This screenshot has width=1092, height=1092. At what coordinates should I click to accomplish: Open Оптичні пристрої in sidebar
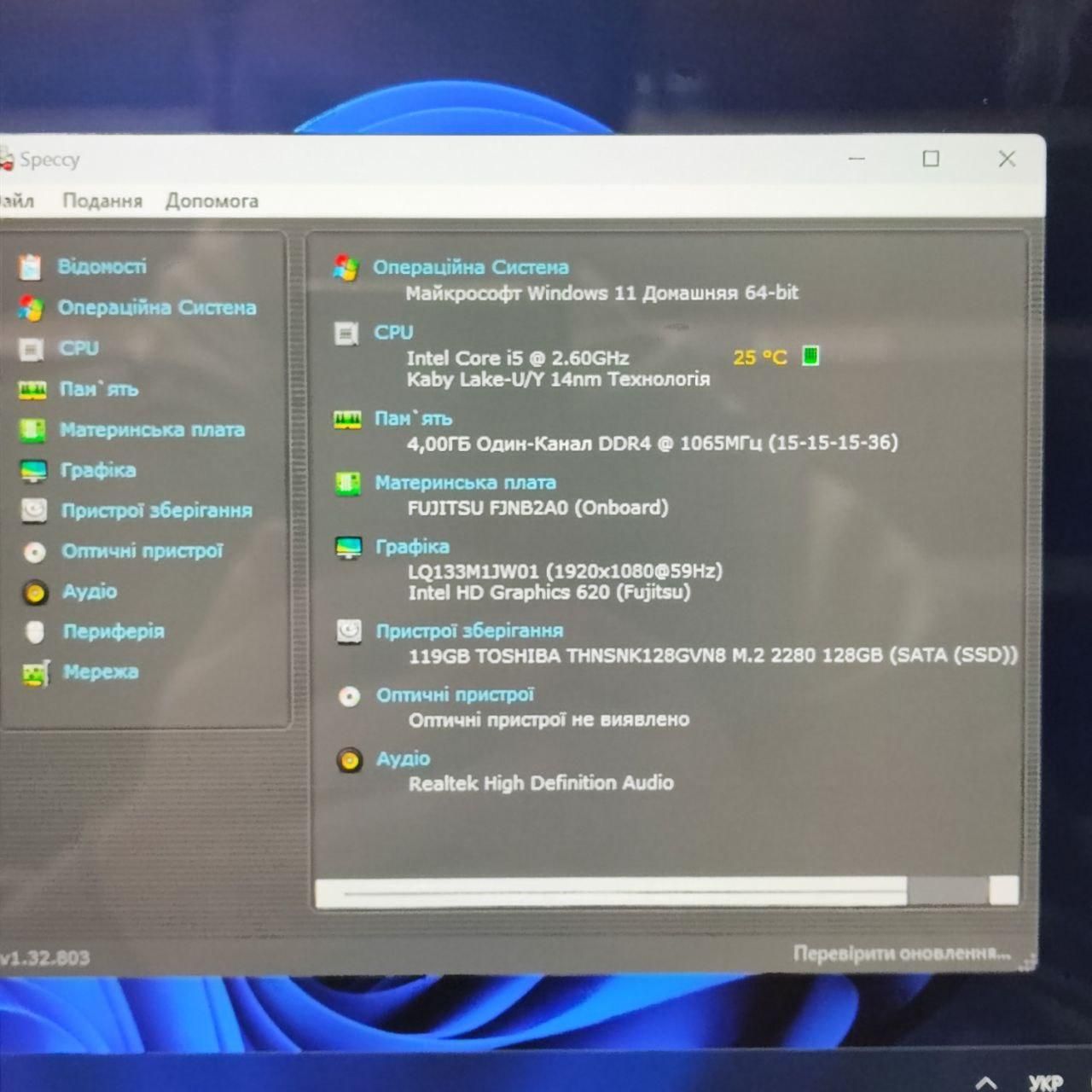[x=142, y=551]
